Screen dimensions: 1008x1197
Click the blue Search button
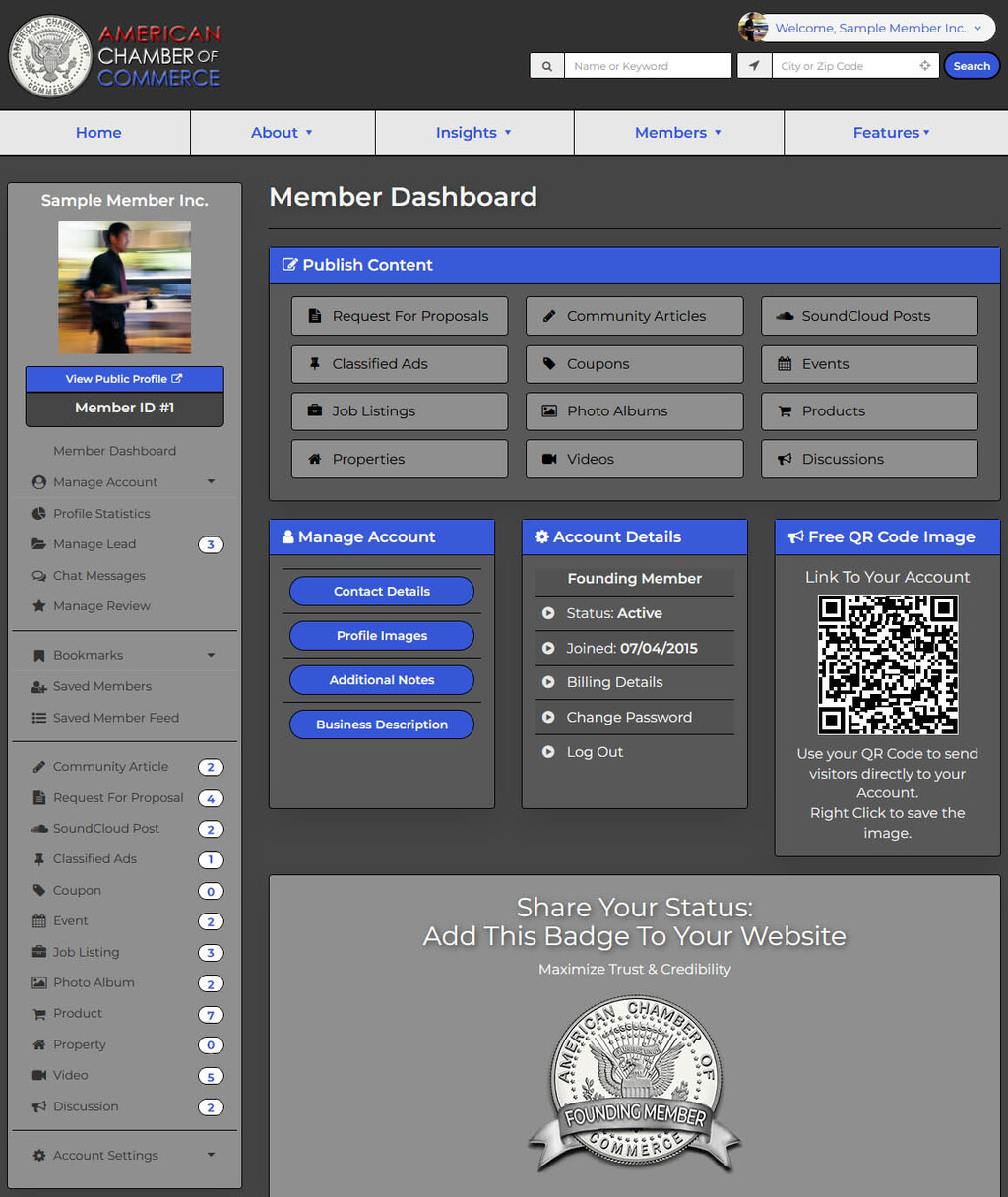point(971,66)
